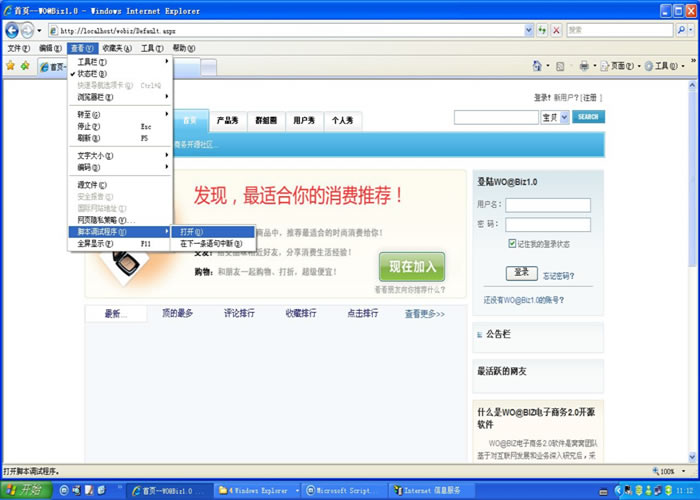Open the 个人秀 site tab
This screenshot has width=700, height=500.
(342, 121)
